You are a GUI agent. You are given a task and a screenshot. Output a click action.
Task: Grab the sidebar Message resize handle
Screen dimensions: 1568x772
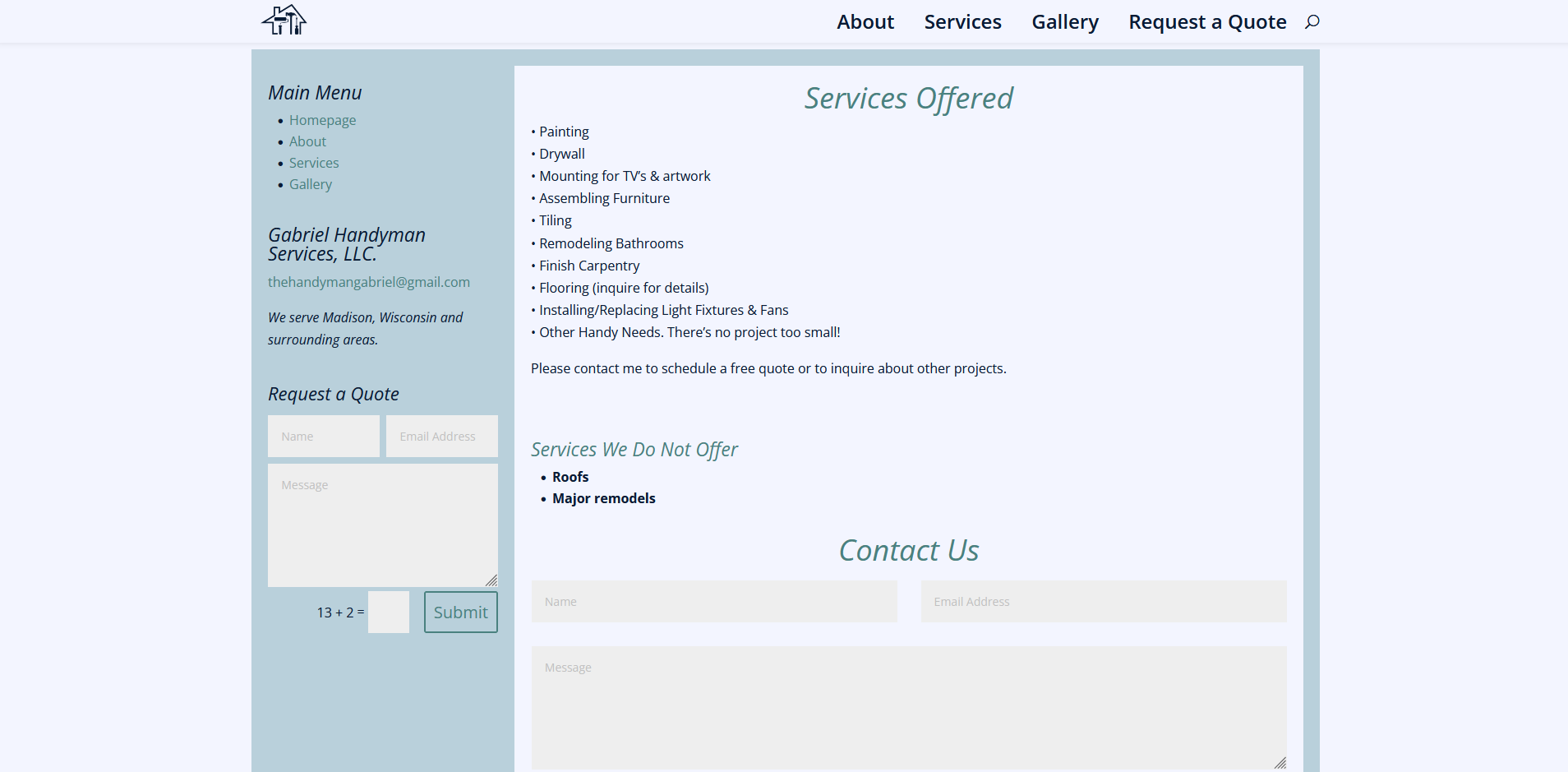click(x=491, y=580)
